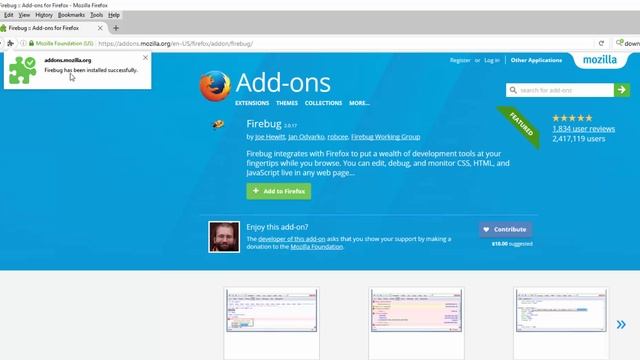Click the green puzzle piece install icon
640x360 pixels.
22,70
